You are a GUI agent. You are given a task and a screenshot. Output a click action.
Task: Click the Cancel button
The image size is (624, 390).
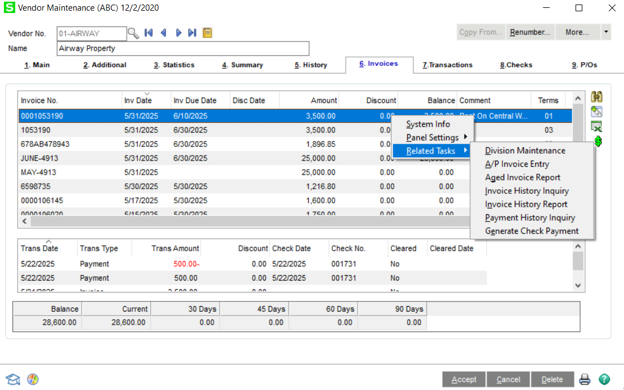[508, 380]
